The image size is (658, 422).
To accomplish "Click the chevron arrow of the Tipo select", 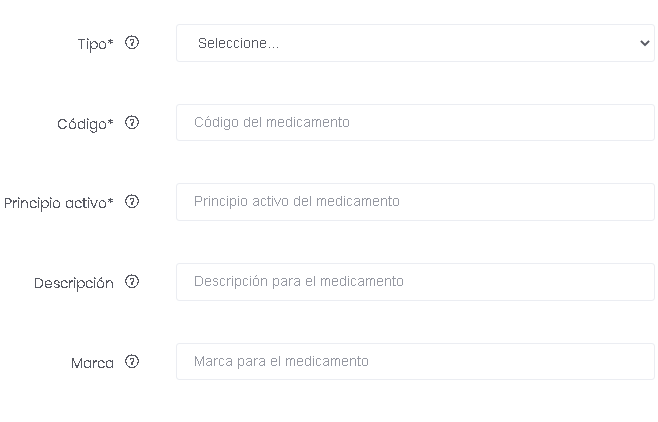I will 645,43.
